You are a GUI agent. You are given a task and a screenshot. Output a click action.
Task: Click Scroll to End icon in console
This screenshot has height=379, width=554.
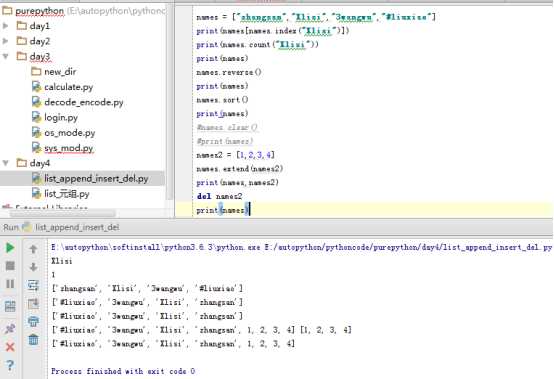coord(33,303)
